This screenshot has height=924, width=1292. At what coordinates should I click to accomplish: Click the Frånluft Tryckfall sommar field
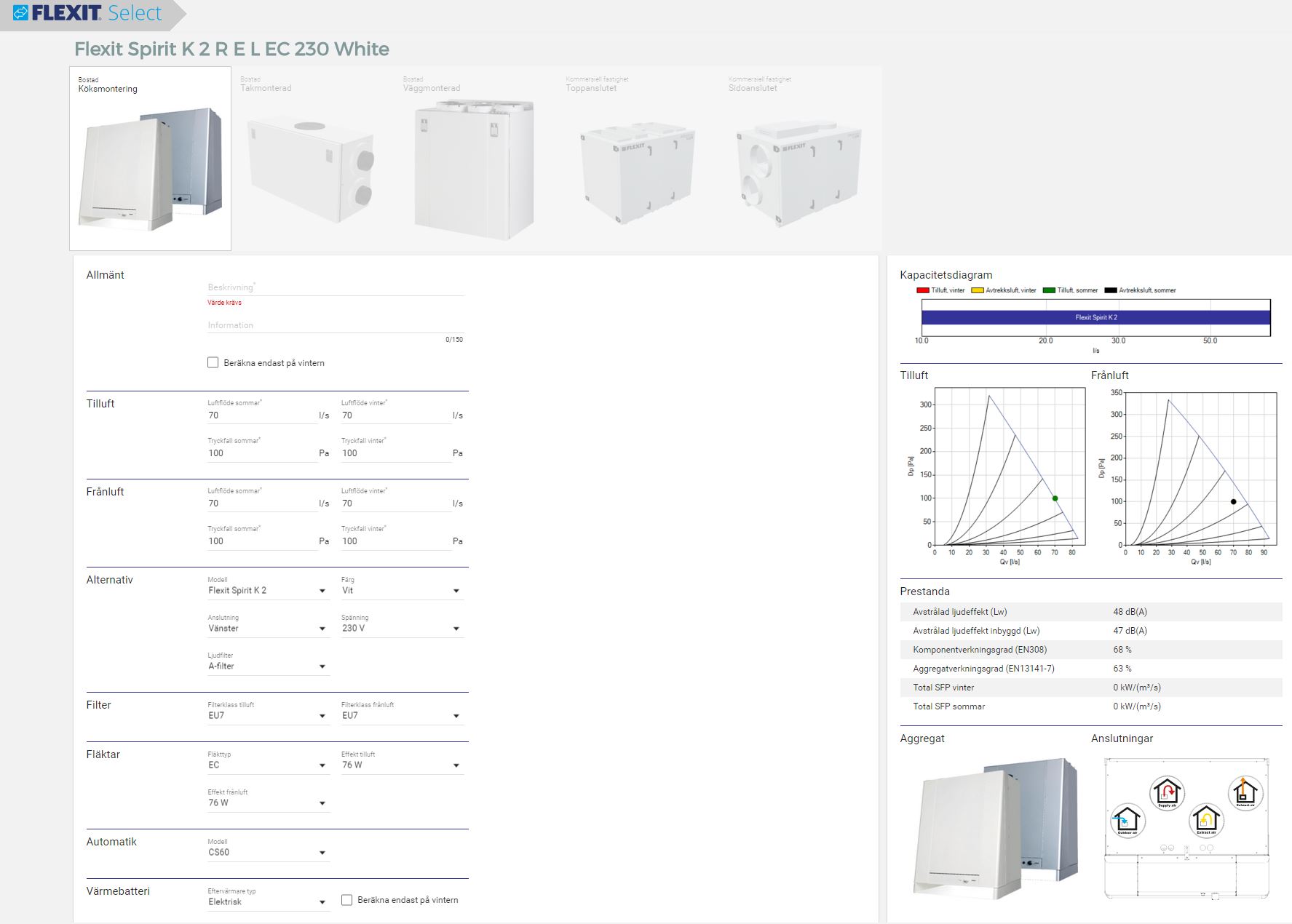click(x=262, y=541)
